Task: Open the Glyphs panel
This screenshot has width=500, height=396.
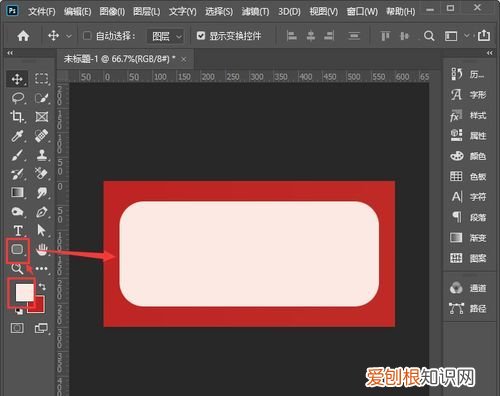Action: (468, 95)
